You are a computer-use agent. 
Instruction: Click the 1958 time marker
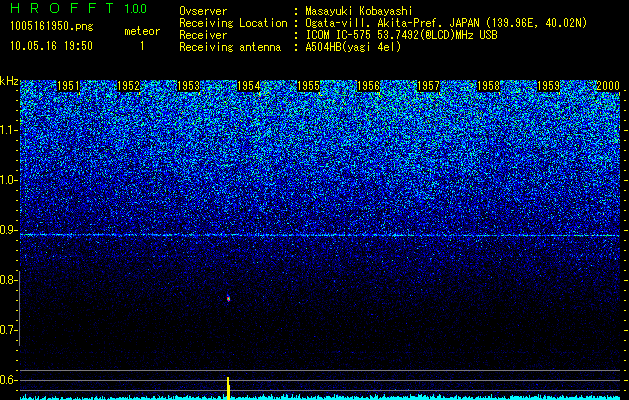[489, 86]
